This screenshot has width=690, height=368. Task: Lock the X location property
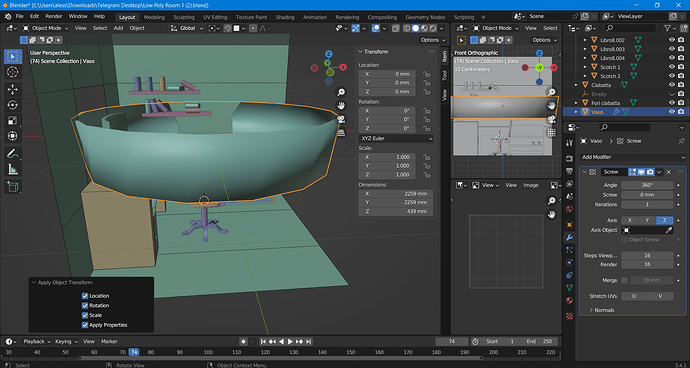coord(426,74)
